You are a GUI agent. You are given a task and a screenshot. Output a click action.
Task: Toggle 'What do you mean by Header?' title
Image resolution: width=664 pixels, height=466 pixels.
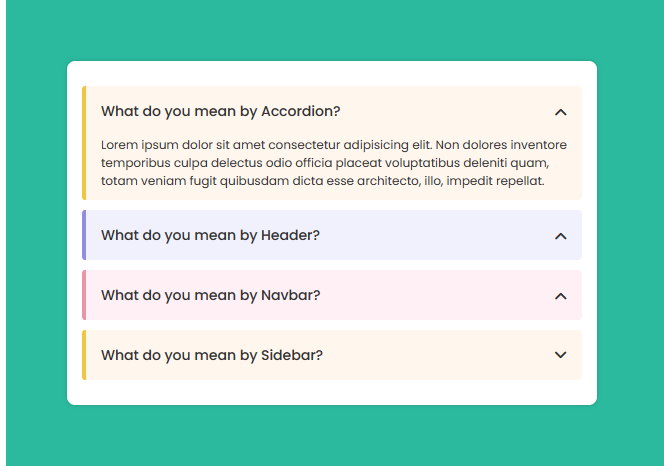point(210,235)
